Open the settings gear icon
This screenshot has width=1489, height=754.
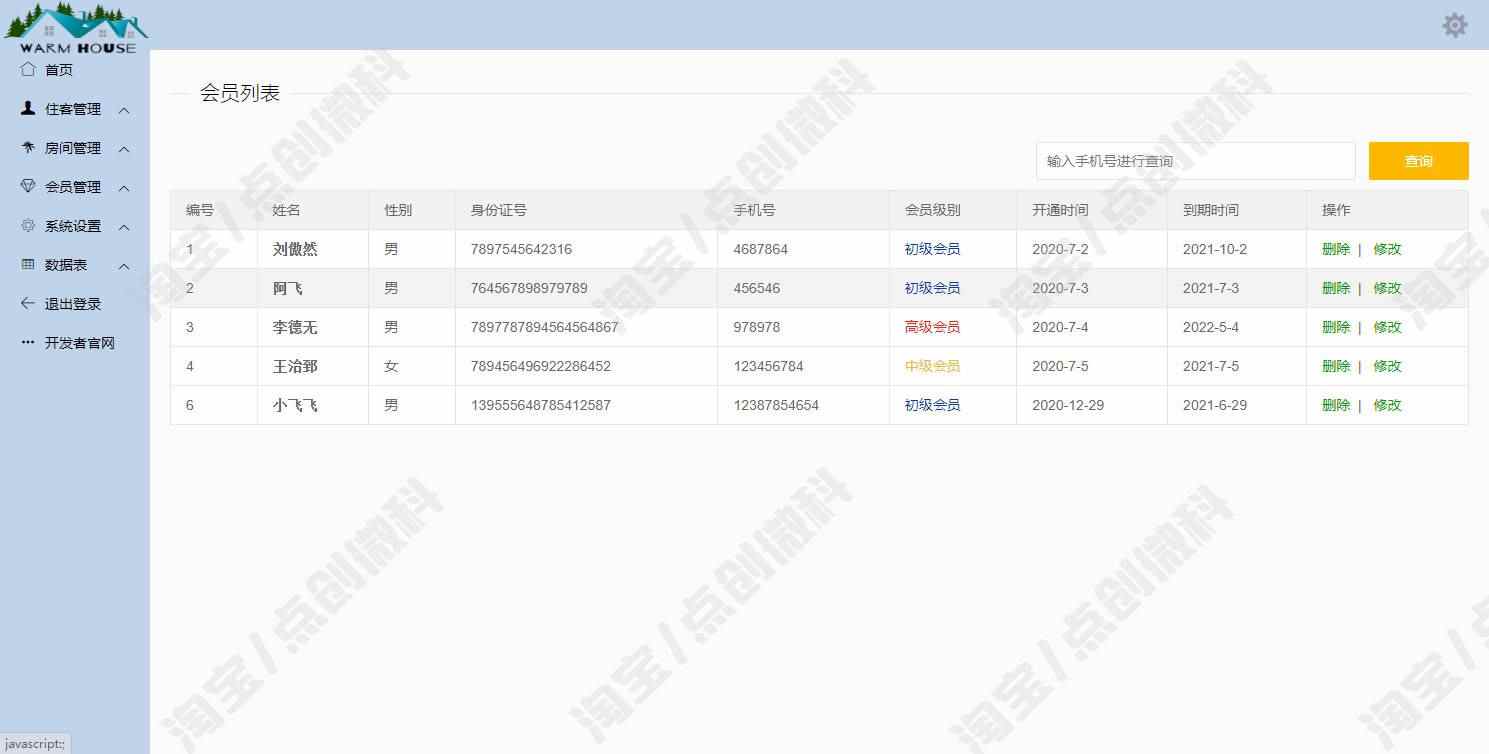click(x=1454, y=25)
